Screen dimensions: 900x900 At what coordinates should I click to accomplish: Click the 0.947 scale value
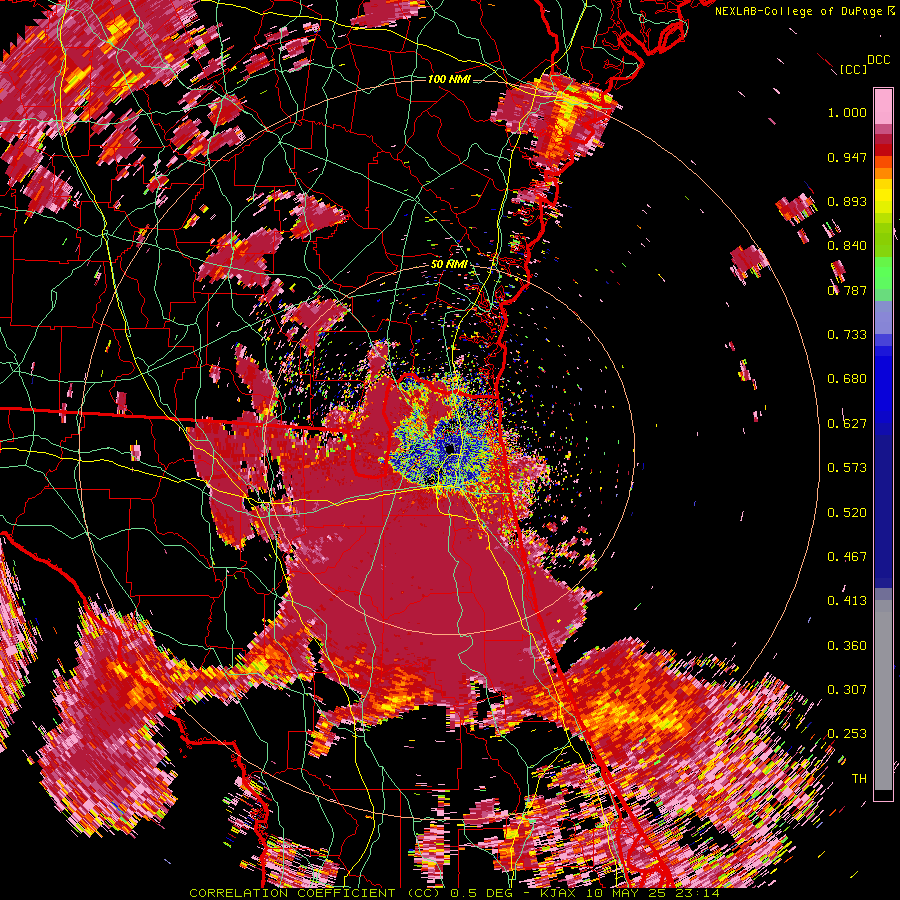[x=847, y=157]
